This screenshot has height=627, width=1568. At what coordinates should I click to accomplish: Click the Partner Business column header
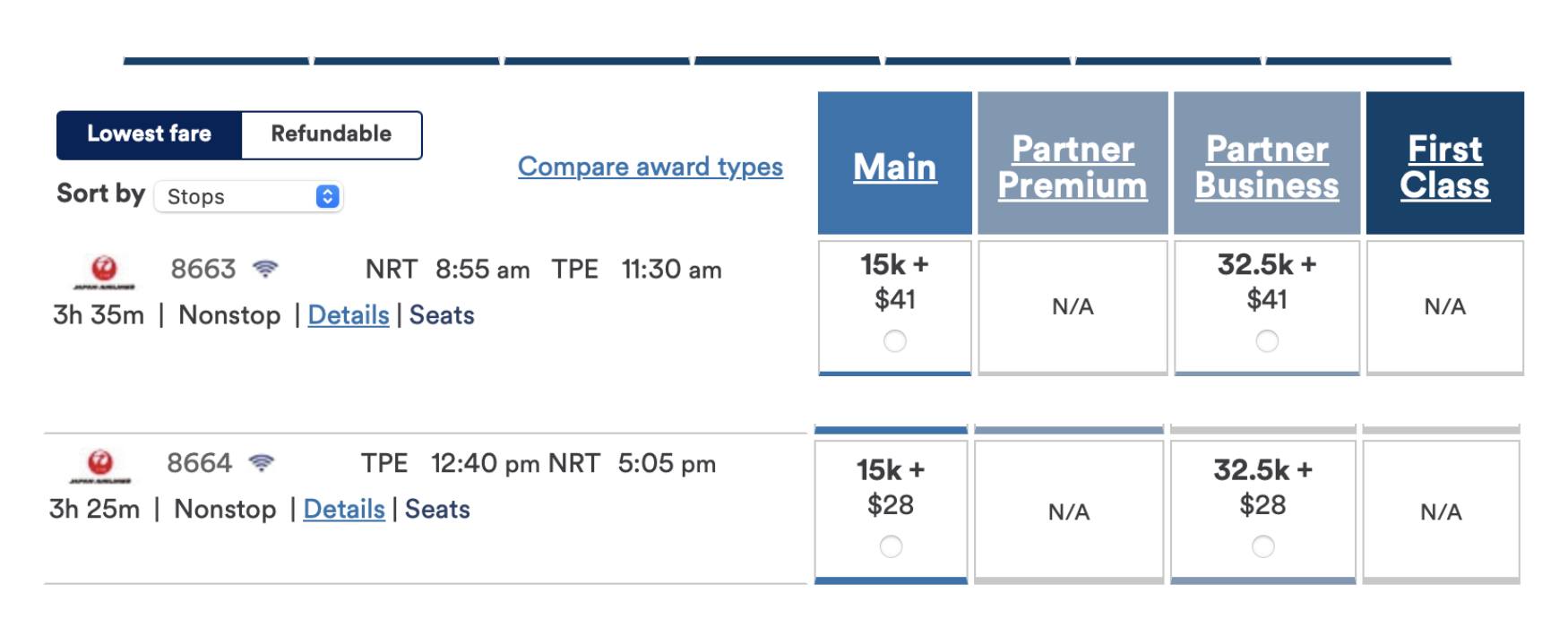click(1266, 167)
